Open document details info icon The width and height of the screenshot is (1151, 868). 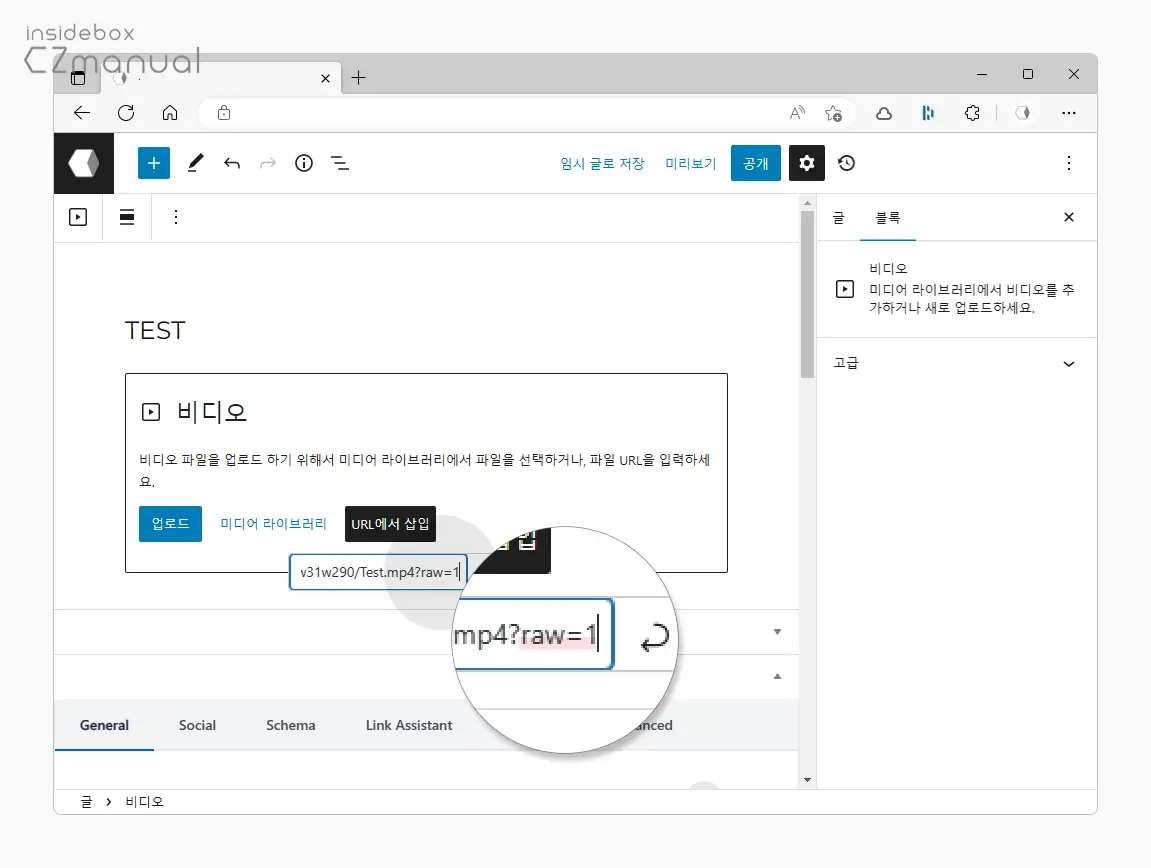(304, 163)
